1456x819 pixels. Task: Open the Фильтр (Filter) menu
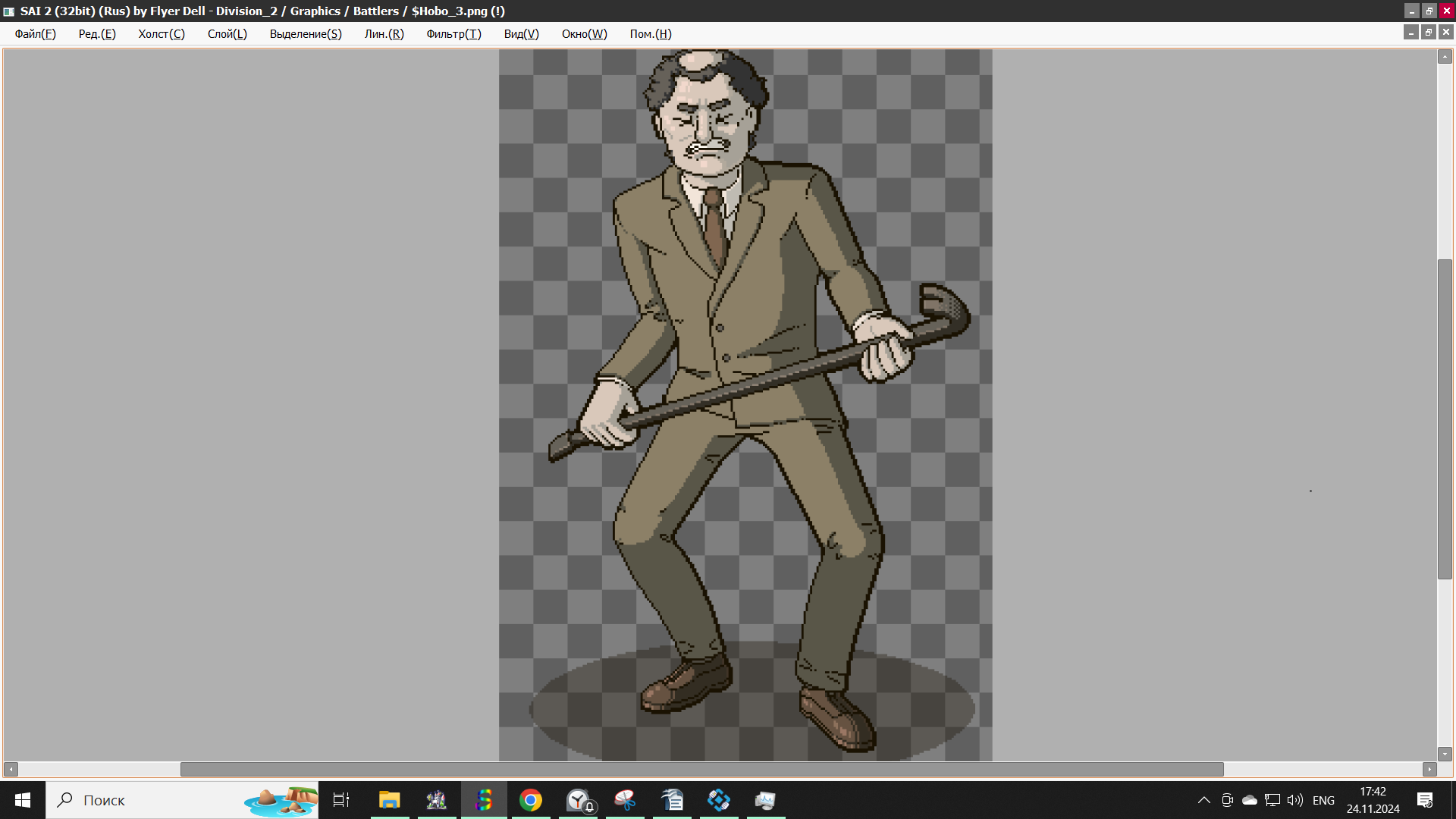coord(453,34)
